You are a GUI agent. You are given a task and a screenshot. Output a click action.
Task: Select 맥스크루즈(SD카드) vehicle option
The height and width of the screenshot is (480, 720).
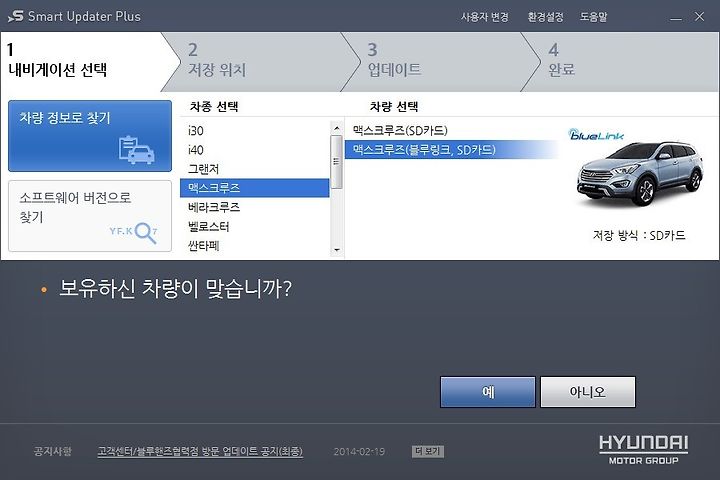click(x=452, y=130)
